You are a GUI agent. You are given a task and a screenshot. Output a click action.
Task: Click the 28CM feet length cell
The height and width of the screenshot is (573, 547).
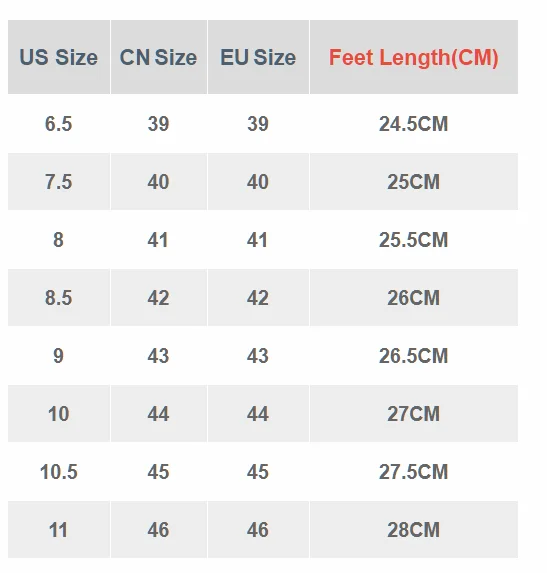tap(414, 530)
